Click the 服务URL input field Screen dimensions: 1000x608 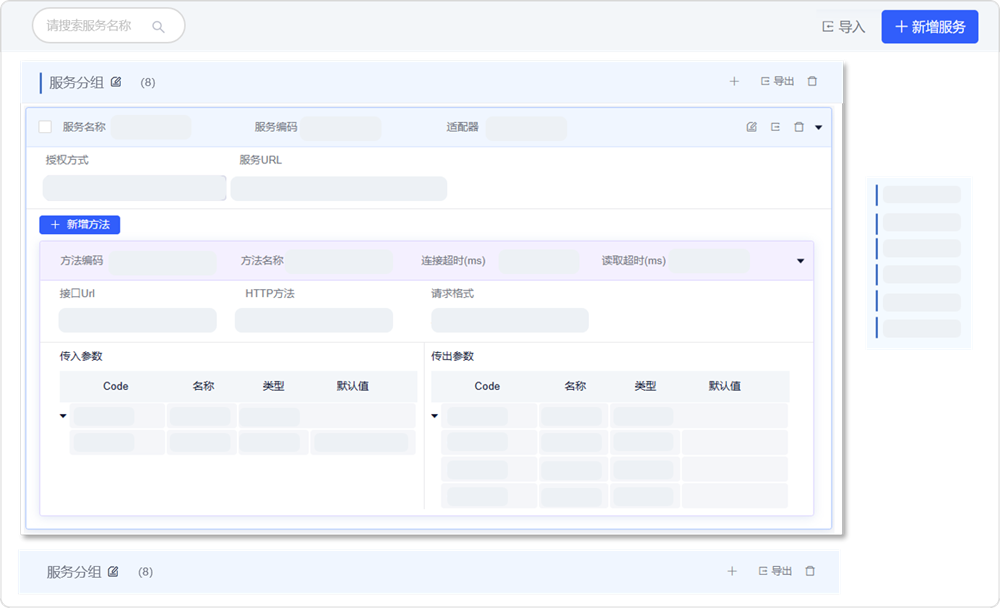pos(339,189)
